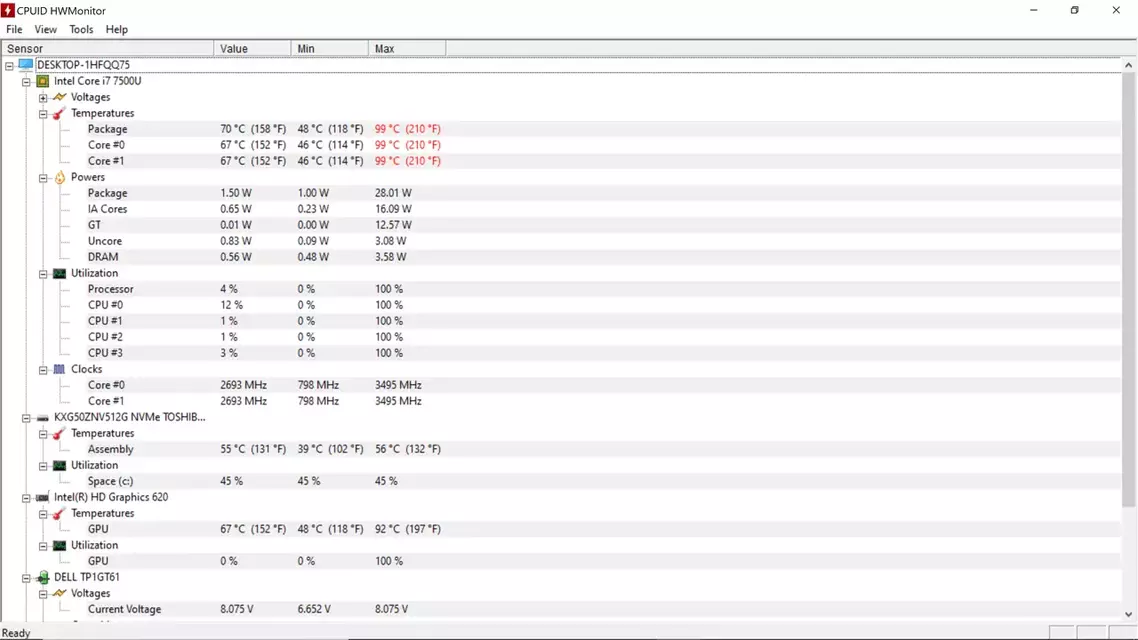The image size is (1138, 640).
Task: Click the Package power row label
Action: point(107,193)
